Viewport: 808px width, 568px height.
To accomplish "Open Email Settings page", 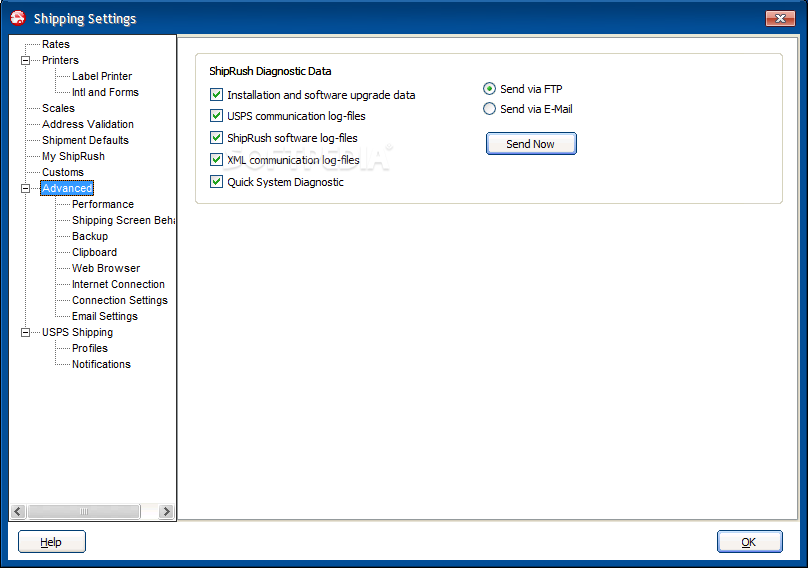I will click(105, 316).
